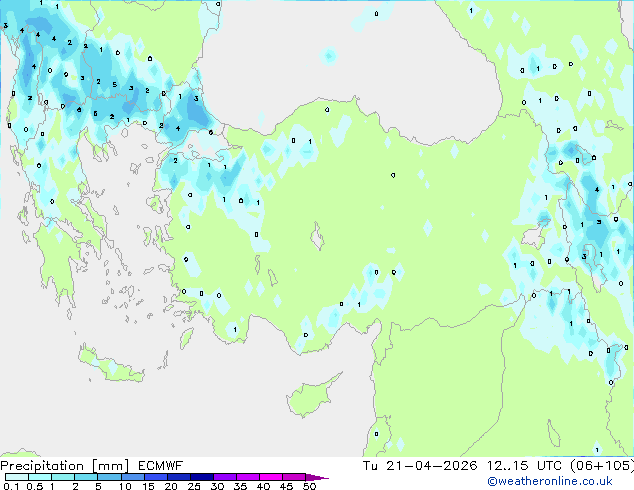Screen dimensions: 634x490
Task: Click the '(06+105)' forecast offset text
Action: coord(602,466)
